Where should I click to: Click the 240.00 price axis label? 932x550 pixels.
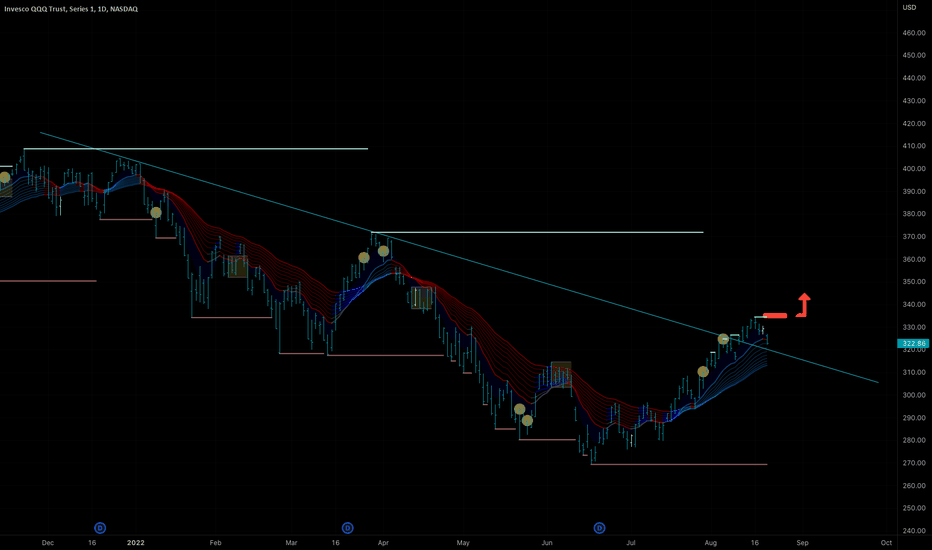tap(914, 531)
